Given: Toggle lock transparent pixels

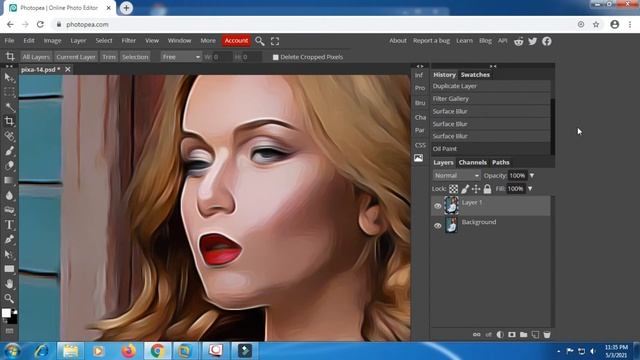Looking at the screenshot, I should point(453,189).
